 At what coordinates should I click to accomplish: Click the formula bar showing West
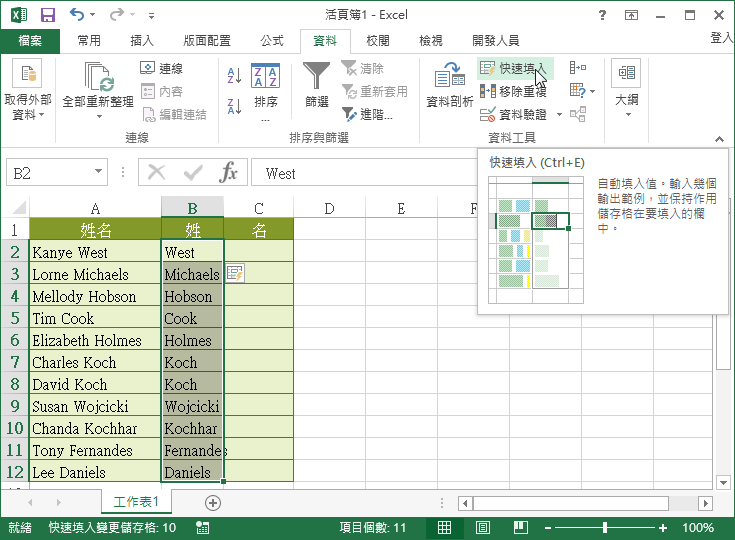coord(364,173)
